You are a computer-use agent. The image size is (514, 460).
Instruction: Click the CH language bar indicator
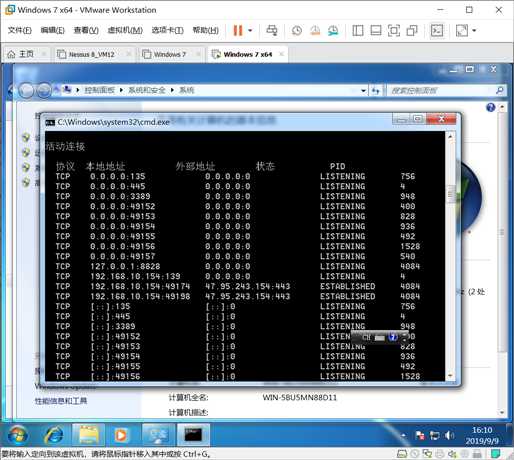366,337
